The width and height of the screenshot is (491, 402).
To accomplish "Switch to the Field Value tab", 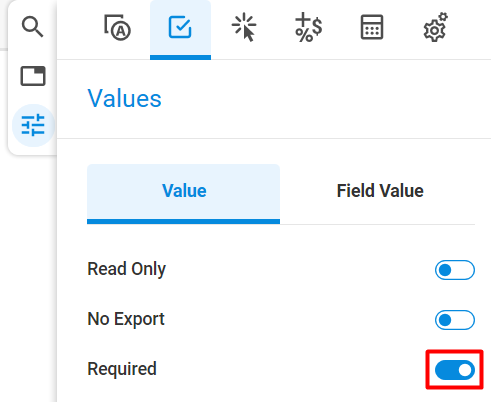I will click(x=380, y=191).
